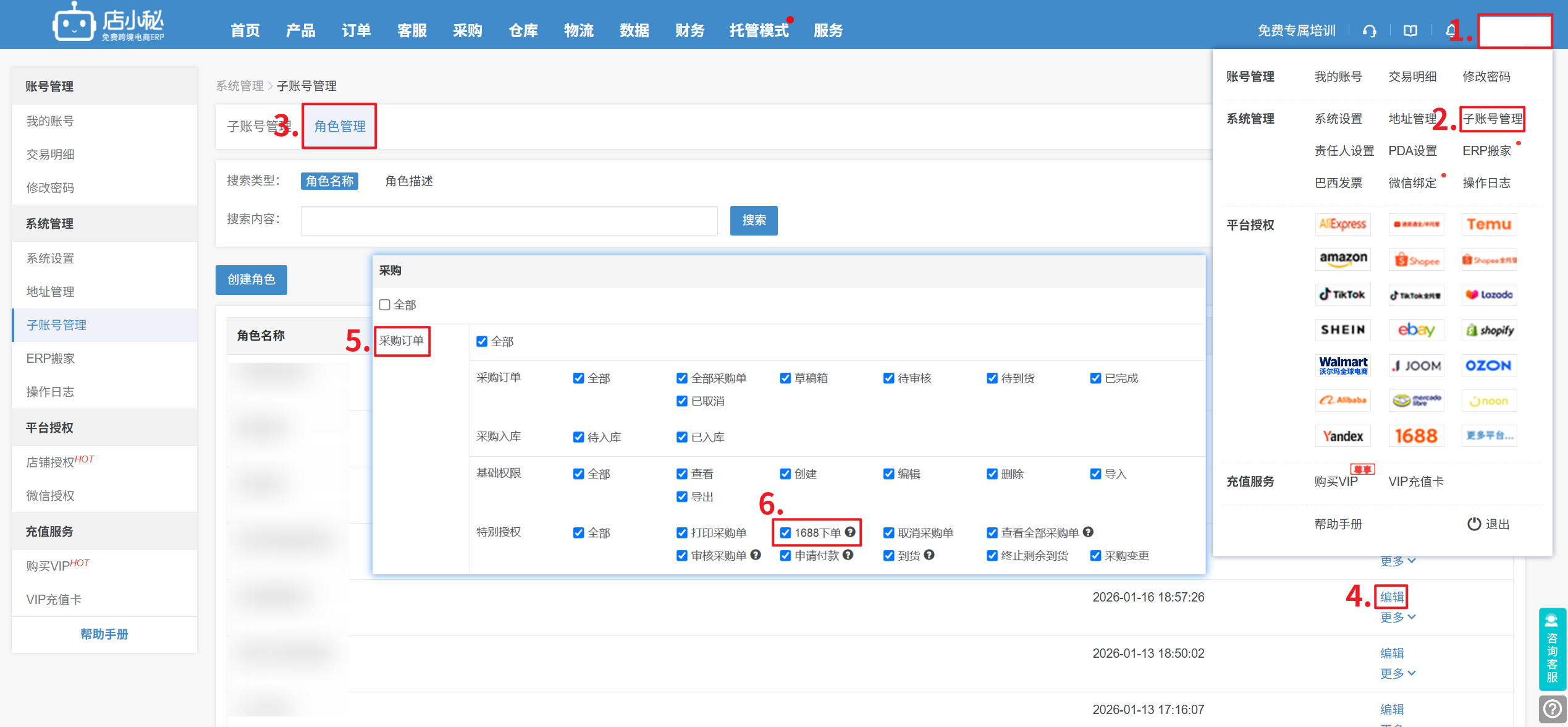
Task: Click the Amazon platform logo
Action: tap(1342, 259)
